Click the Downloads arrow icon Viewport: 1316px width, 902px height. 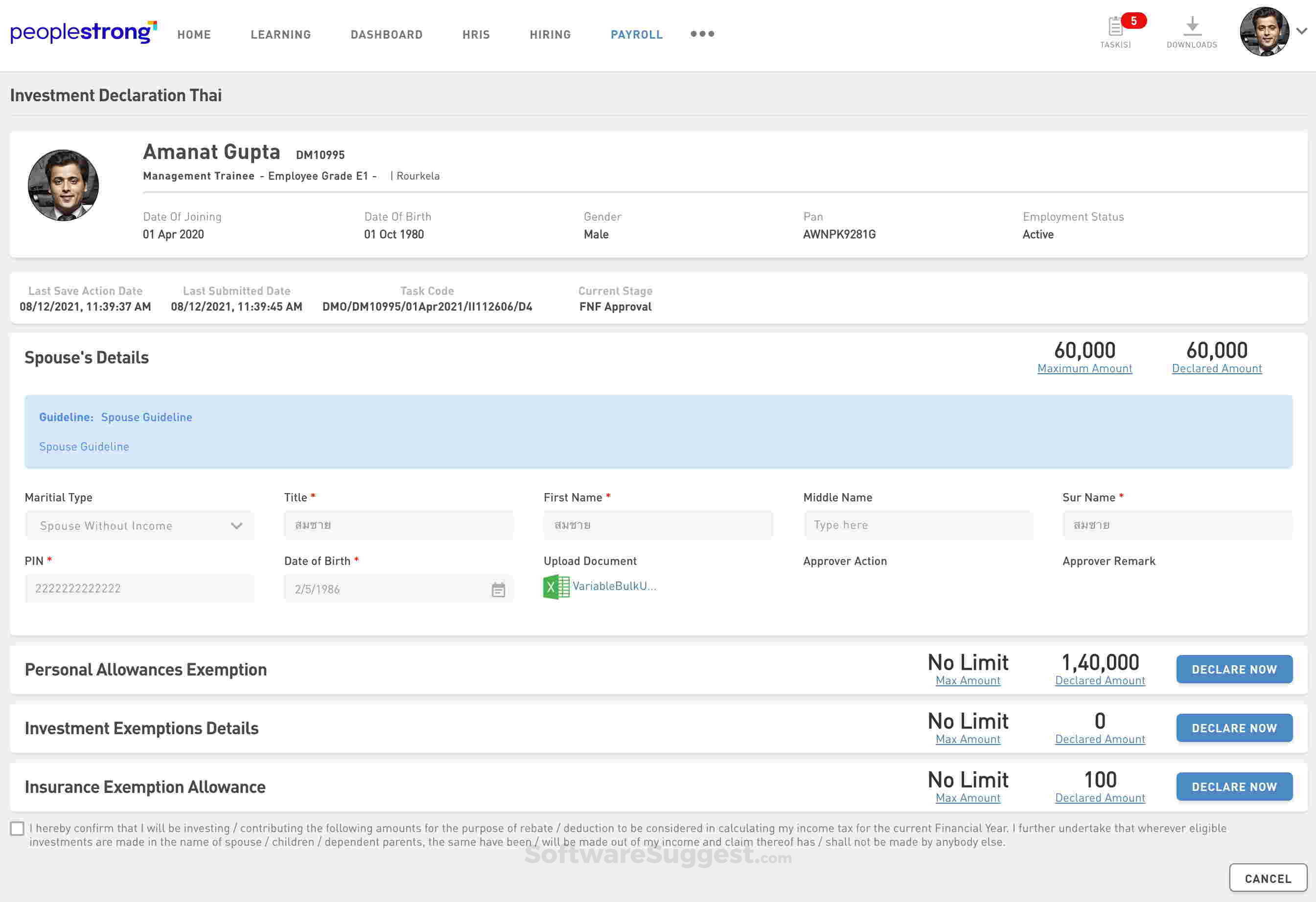coord(1192,25)
